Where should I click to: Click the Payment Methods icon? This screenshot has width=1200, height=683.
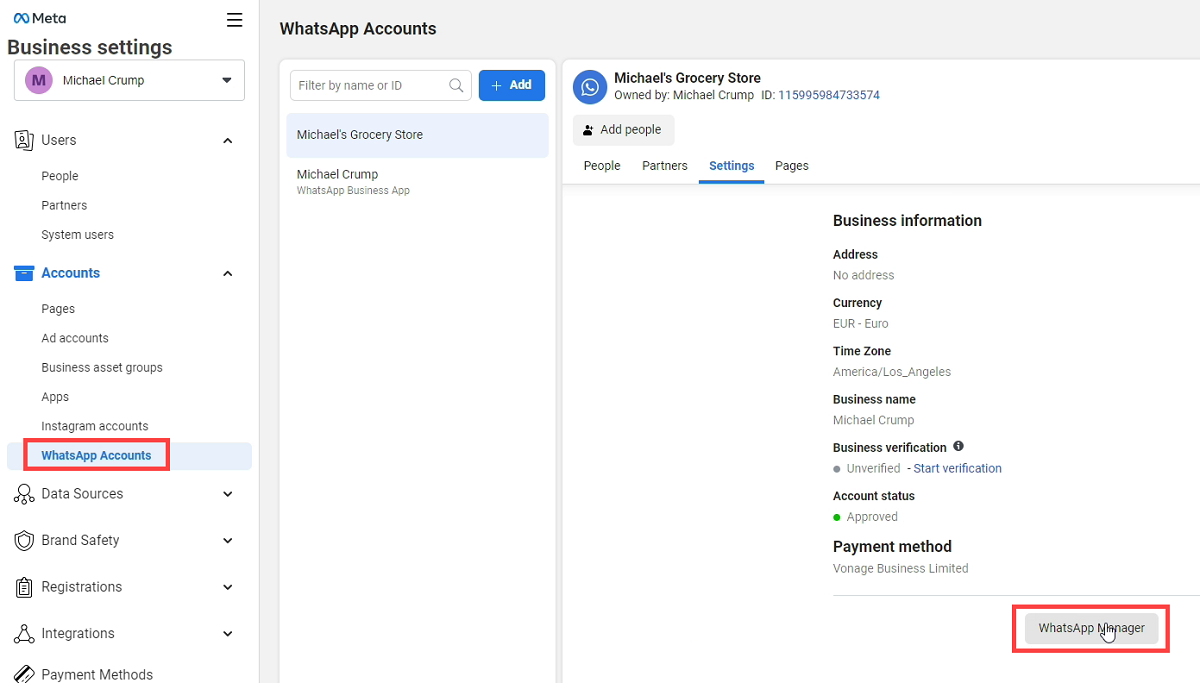click(x=24, y=675)
